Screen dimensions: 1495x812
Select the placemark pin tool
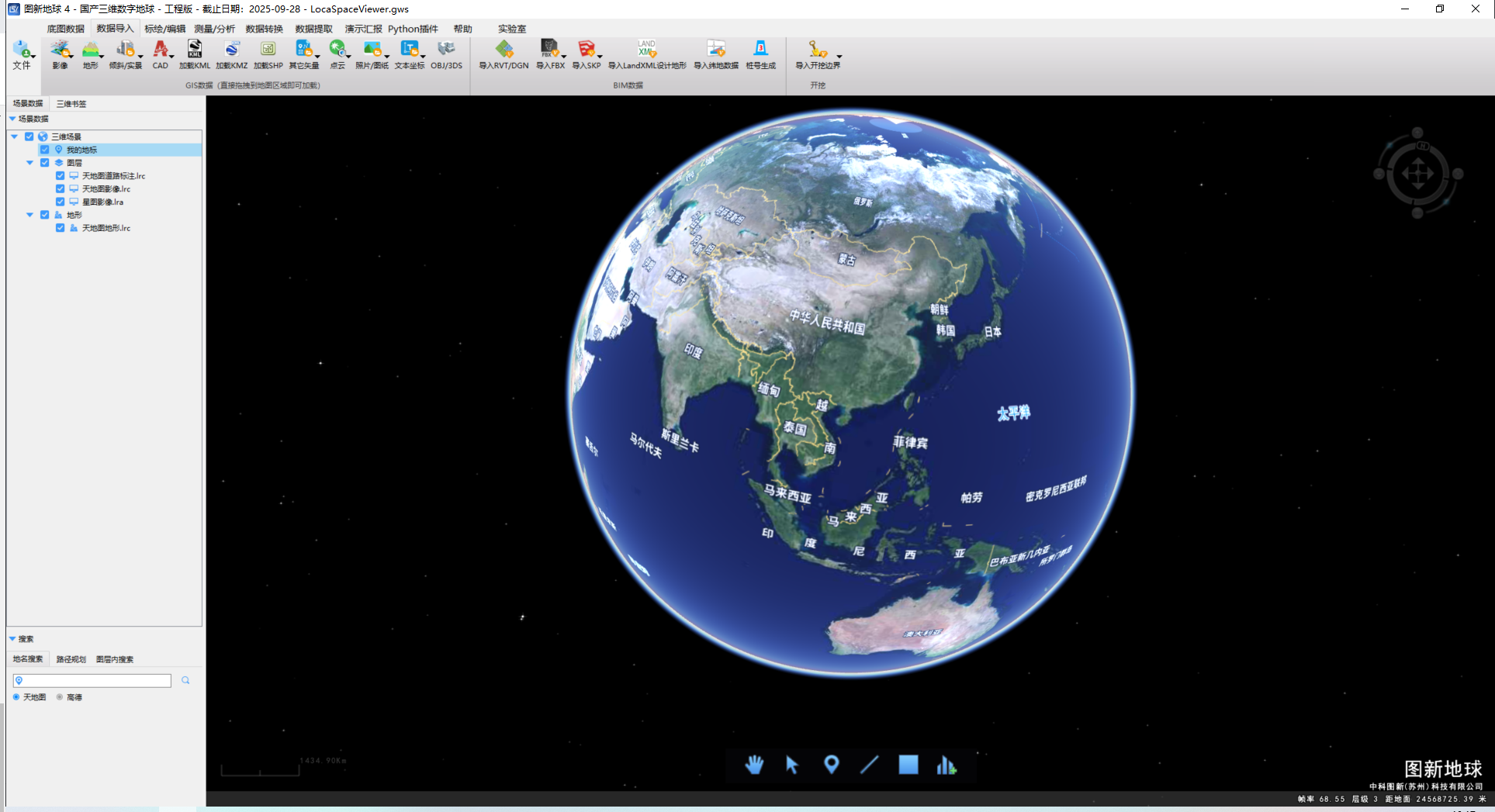coord(831,765)
